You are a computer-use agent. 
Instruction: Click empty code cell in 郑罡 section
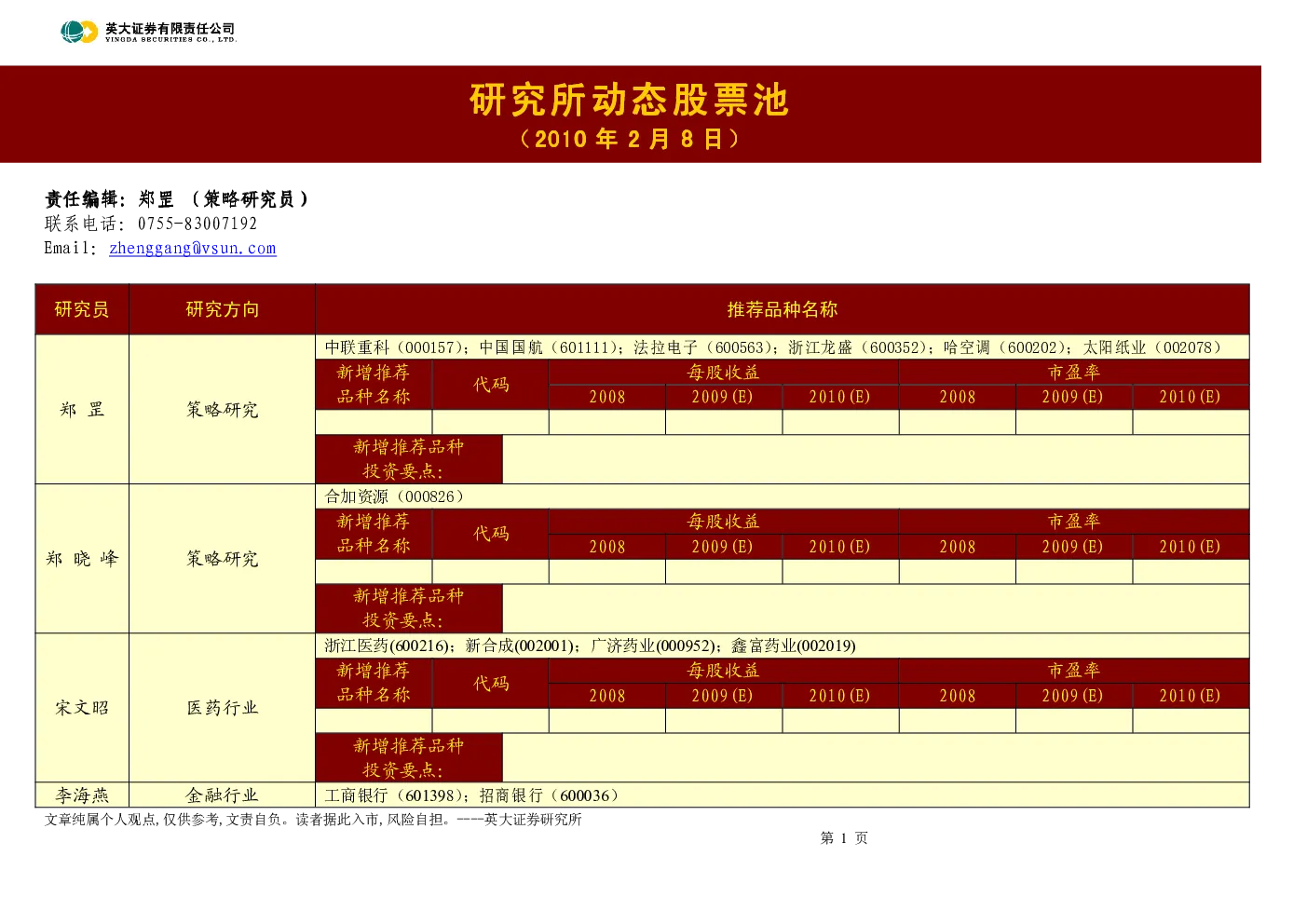click(491, 422)
